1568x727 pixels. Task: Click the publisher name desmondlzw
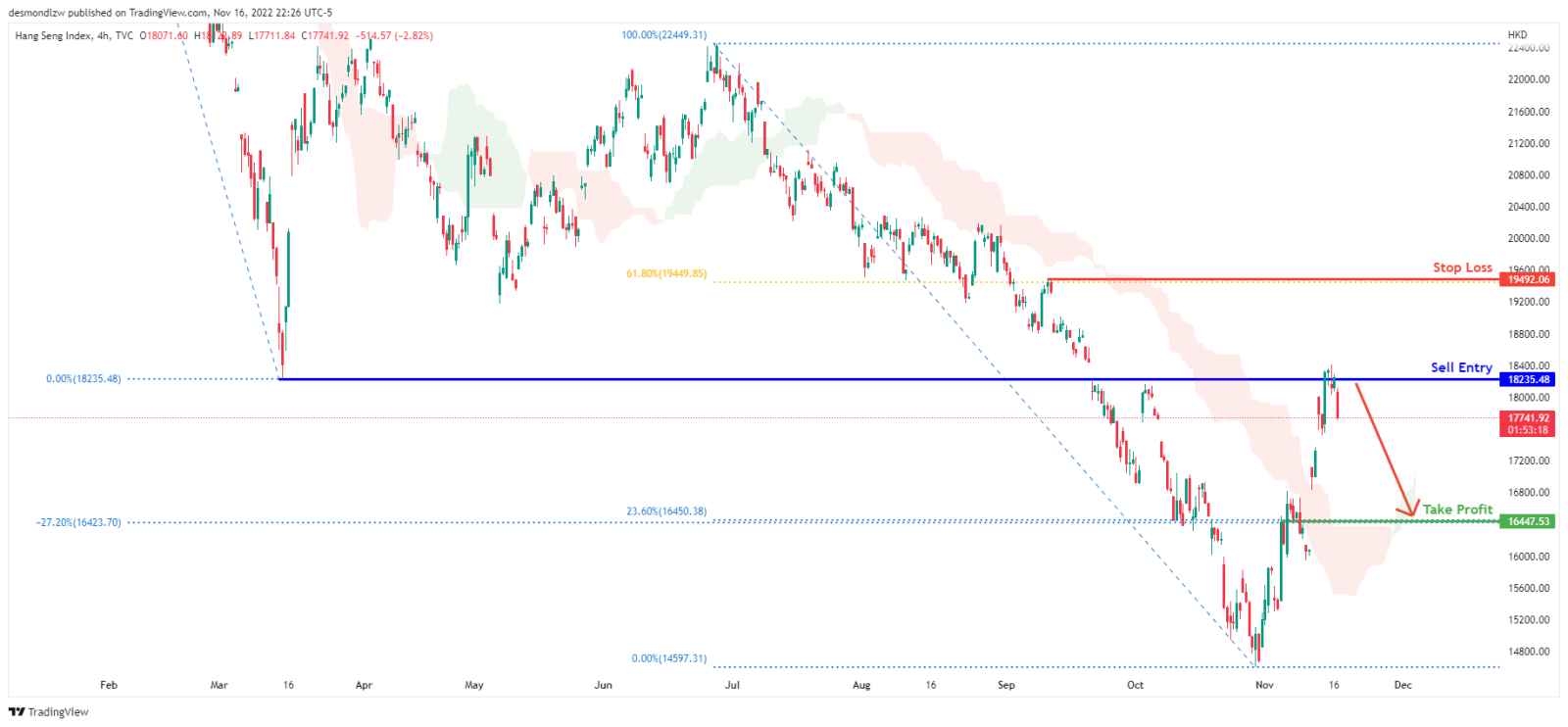point(38,13)
